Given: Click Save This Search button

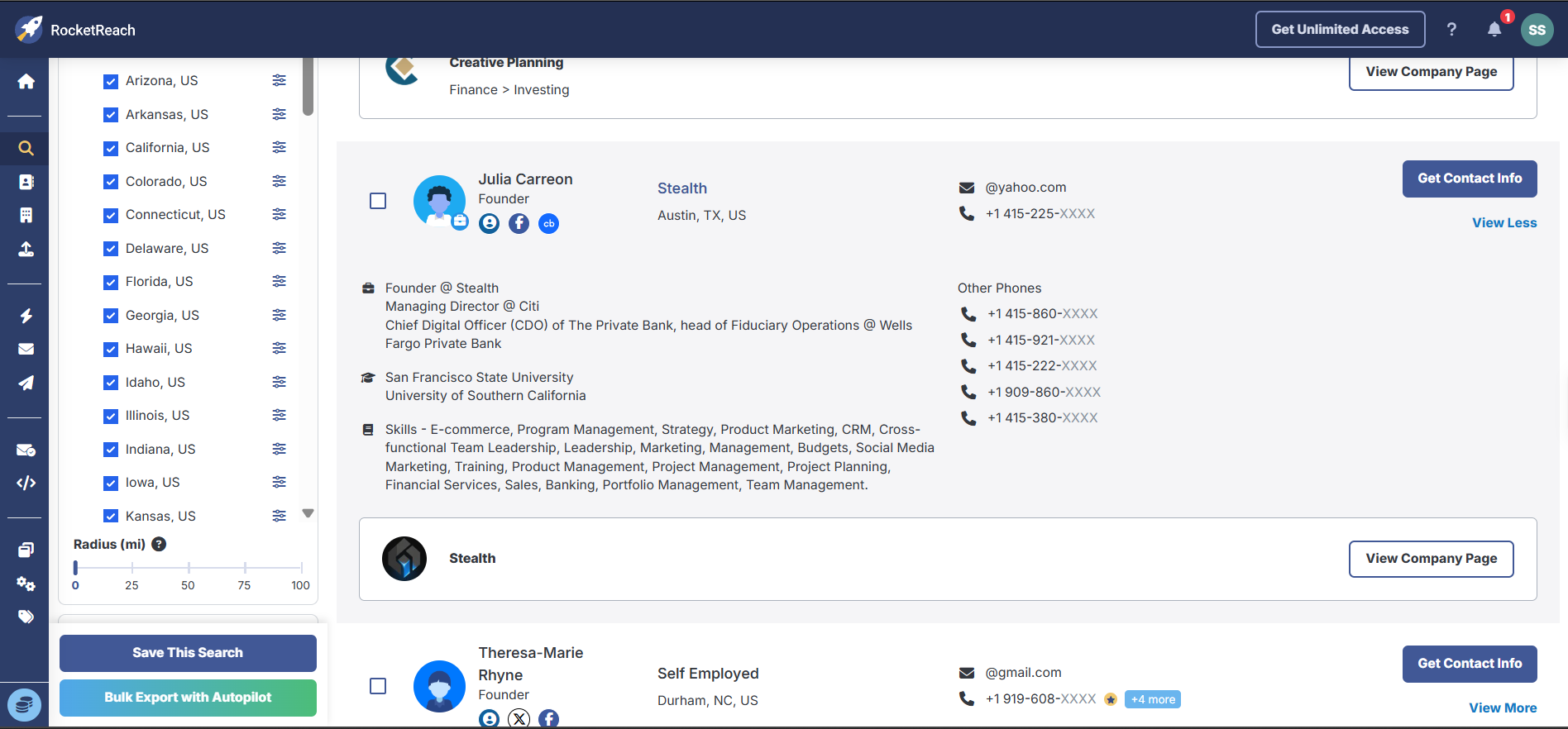Looking at the screenshot, I should coord(188,653).
